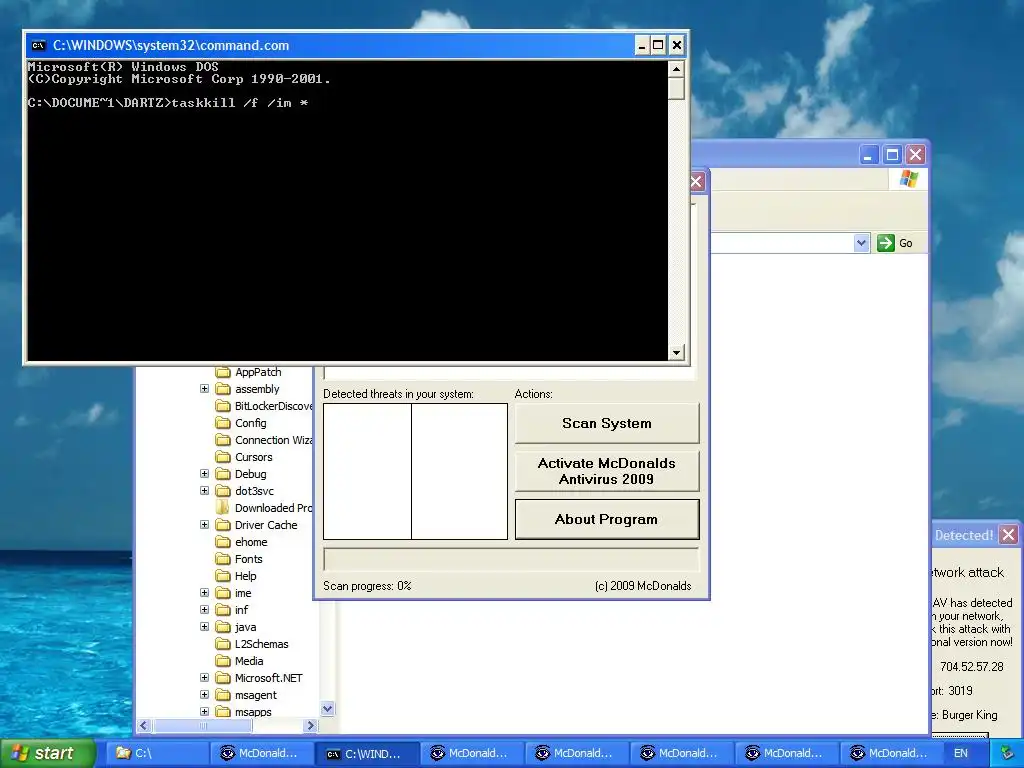Click the Windows flag logo in Explorer
This screenshot has height=768, width=1024.
point(908,179)
